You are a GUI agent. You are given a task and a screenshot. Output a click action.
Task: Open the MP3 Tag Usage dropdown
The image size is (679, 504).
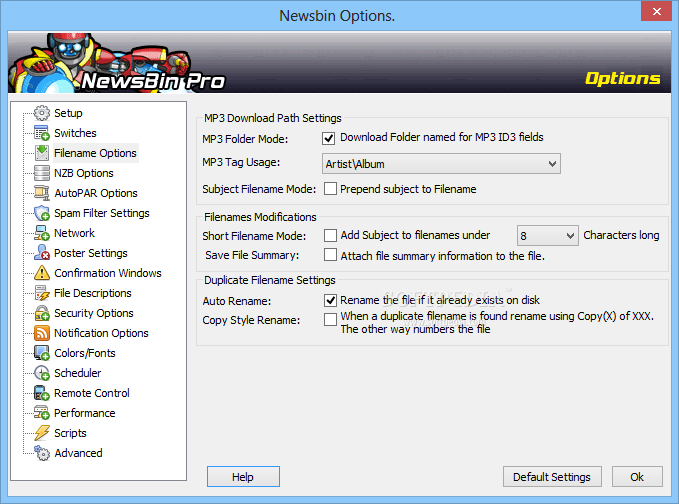click(441, 164)
